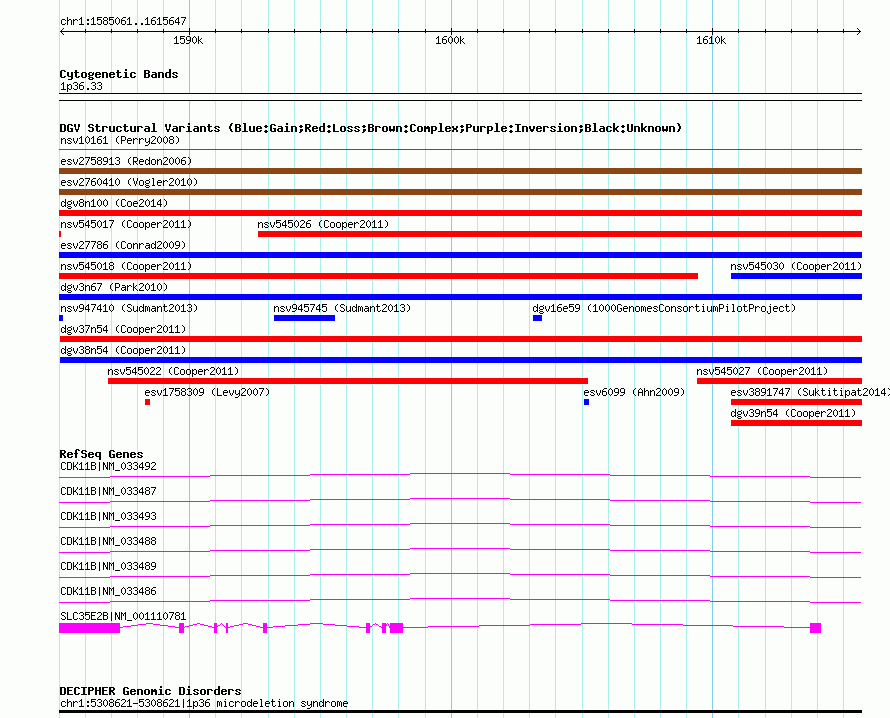Image resolution: width=890 pixels, height=718 pixels.
Task: Open the DGV Structural Variants track header
Action: pos(370,128)
